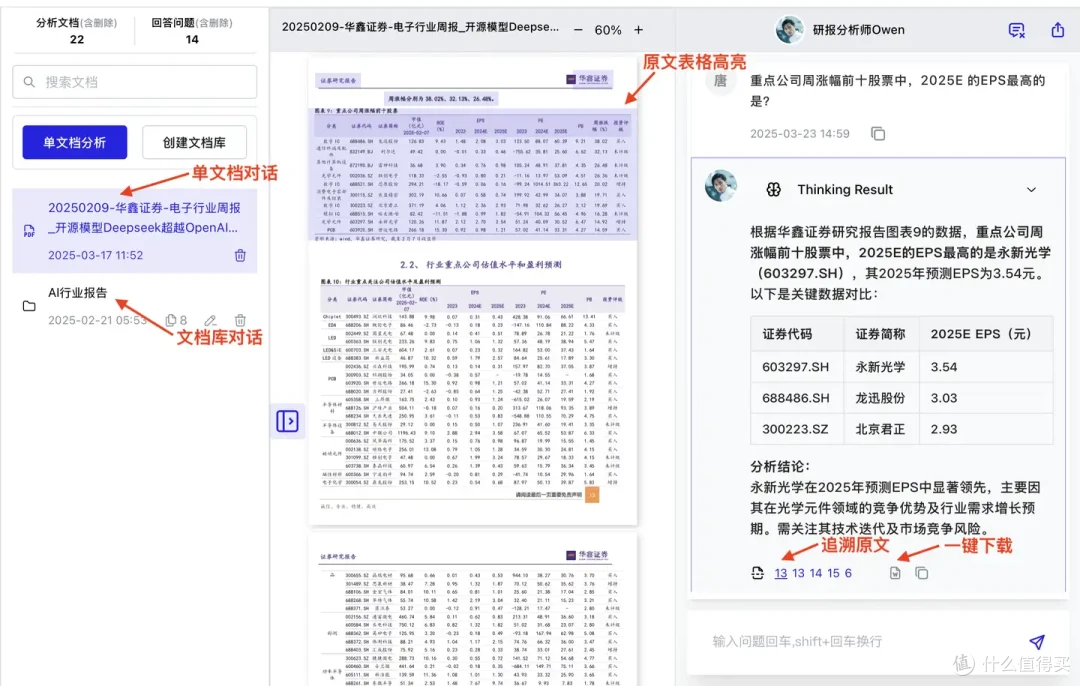Click the 证券简称 column header
The image size is (1080, 686).
click(880, 334)
